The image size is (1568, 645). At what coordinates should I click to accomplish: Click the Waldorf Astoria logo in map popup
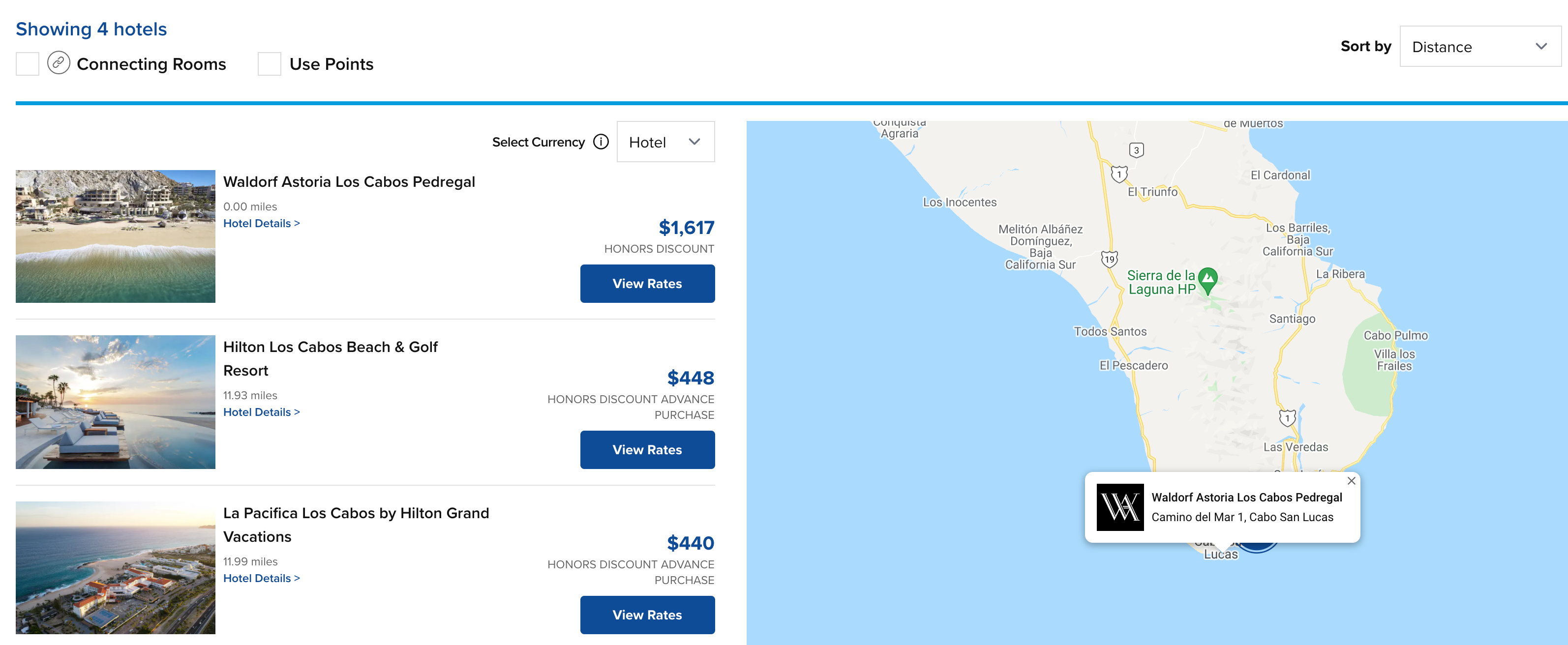click(x=1119, y=507)
